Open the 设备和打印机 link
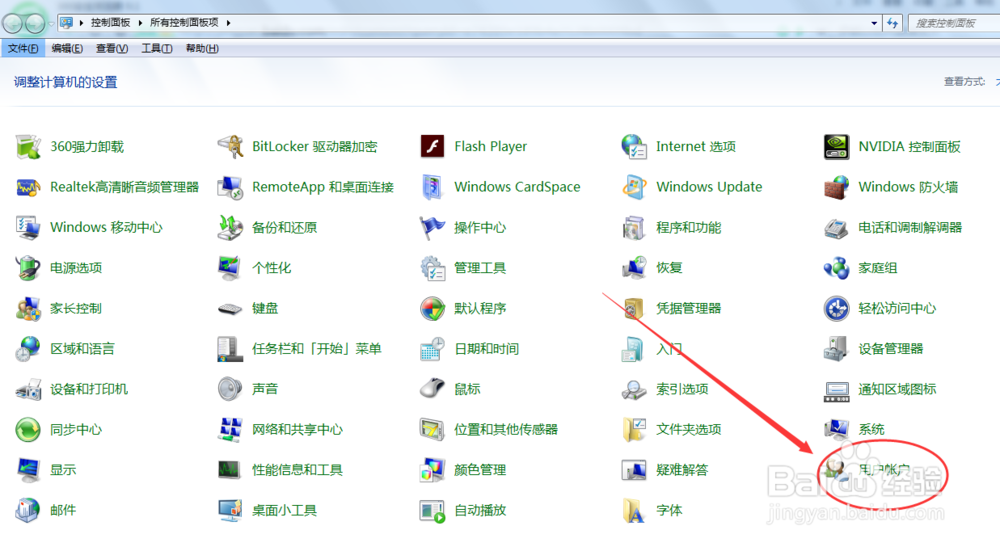The height and width of the screenshot is (547, 1000). (89, 389)
